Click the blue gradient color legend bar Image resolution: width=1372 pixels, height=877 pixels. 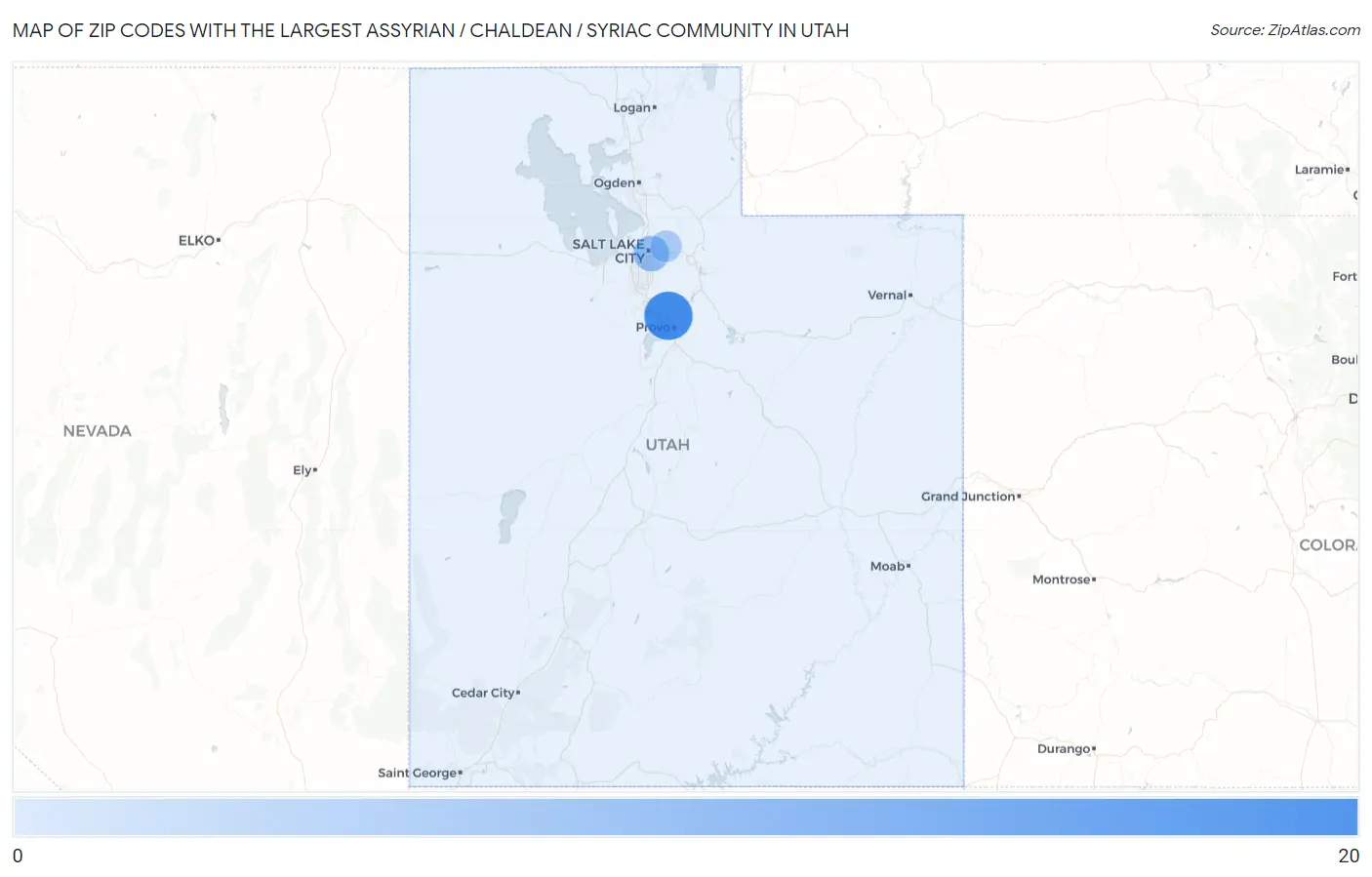[x=685, y=817]
